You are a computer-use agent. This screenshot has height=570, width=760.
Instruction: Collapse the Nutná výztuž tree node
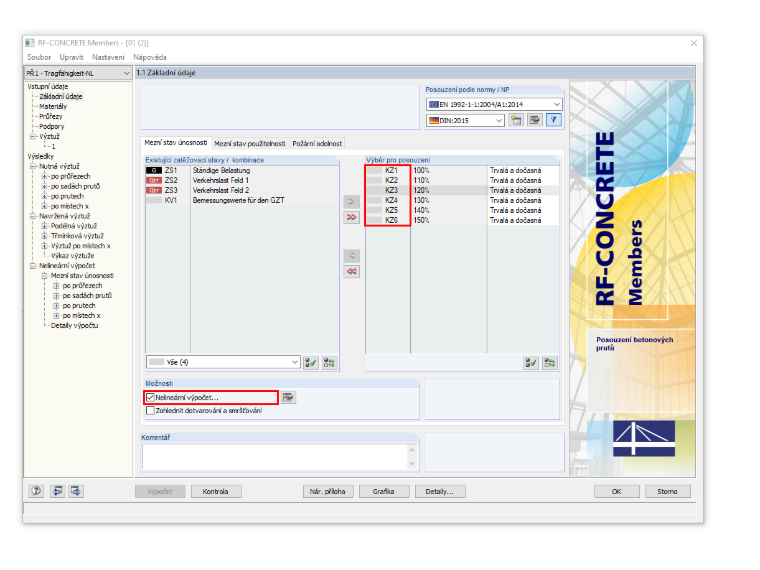(x=33, y=166)
